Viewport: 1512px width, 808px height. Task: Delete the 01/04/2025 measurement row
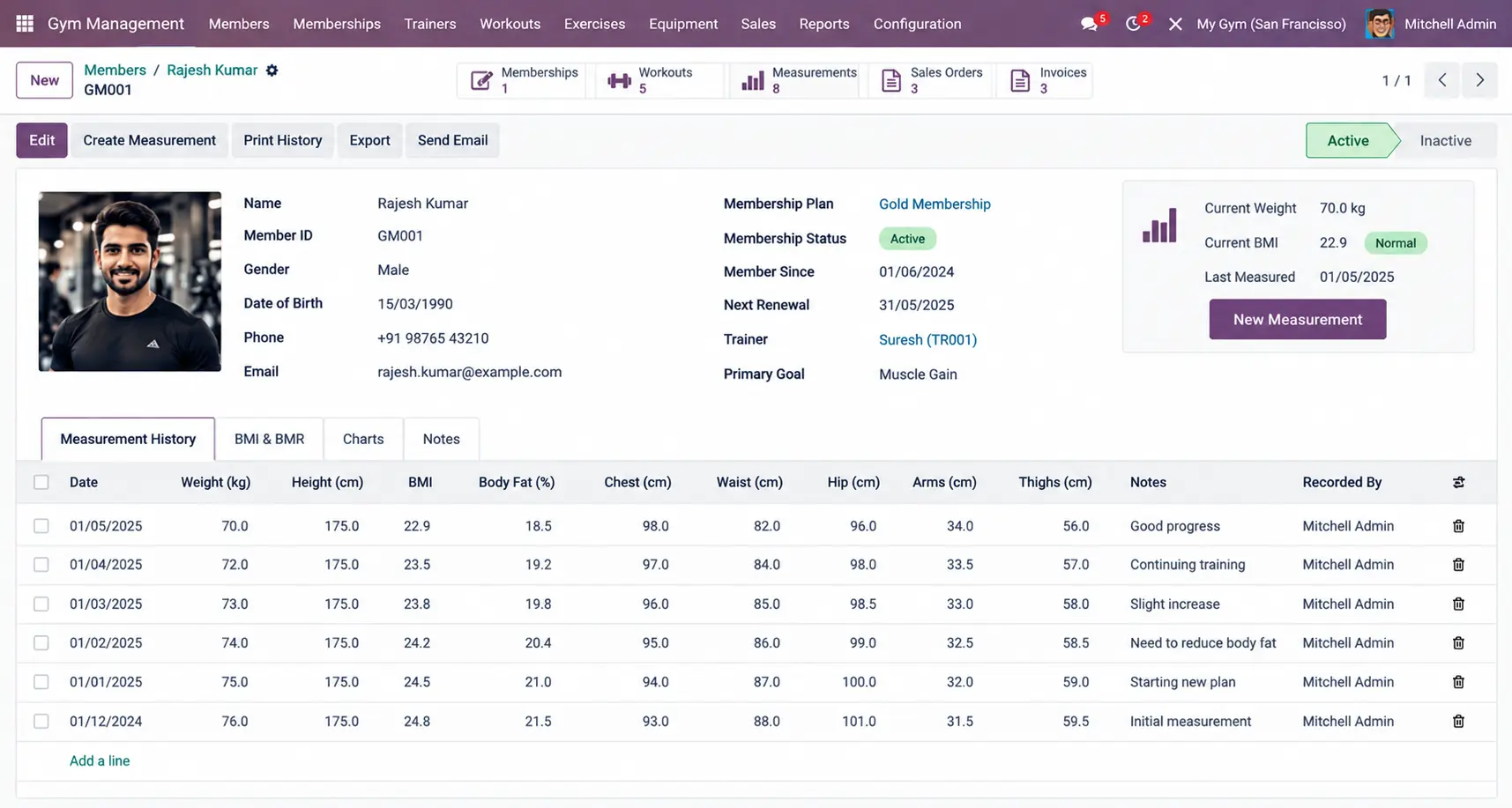coord(1458,565)
